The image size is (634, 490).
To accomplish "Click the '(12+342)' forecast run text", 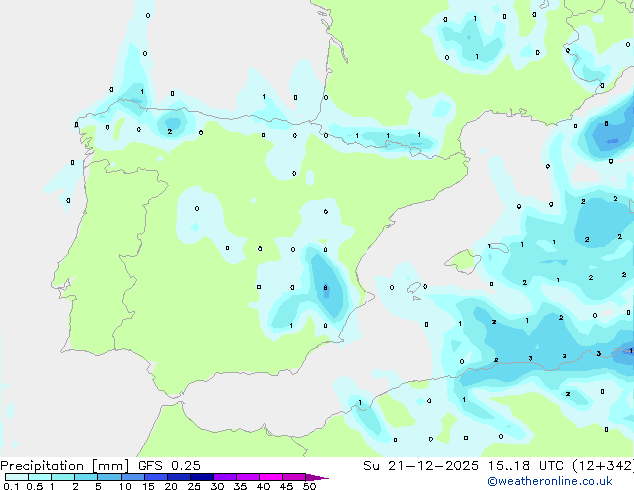I will coord(603,466).
